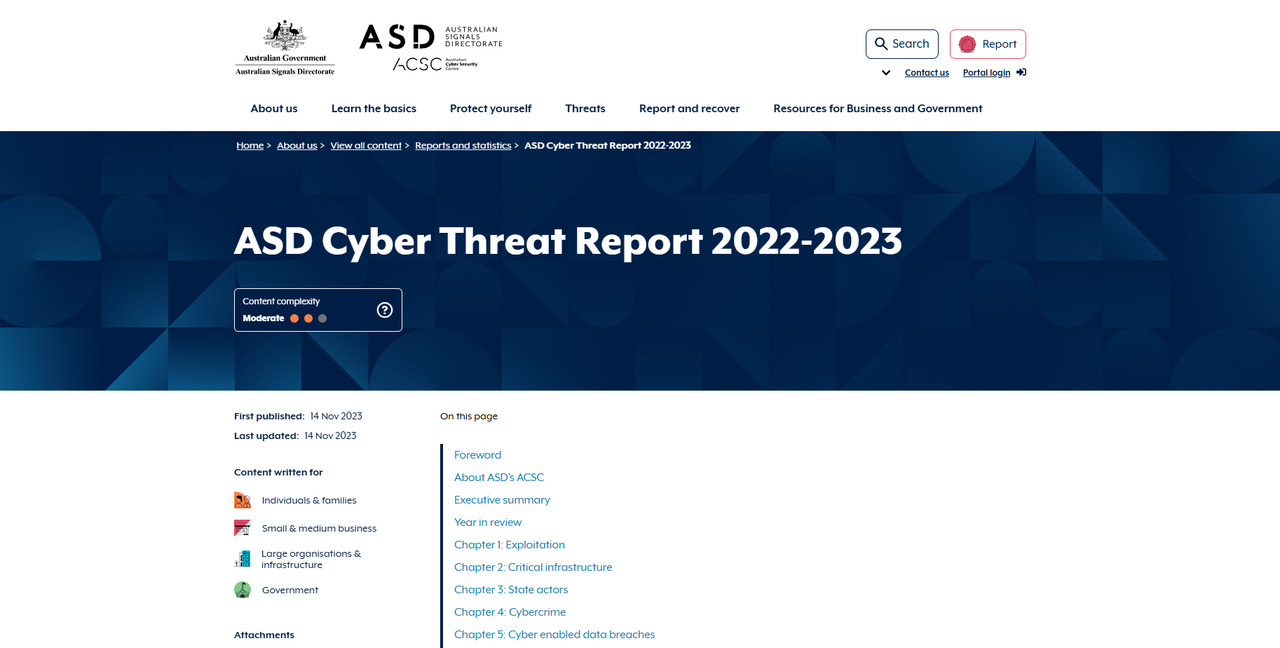The height and width of the screenshot is (648, 1280).
Task: Go to Home breadcrumb
Action: point(250,145)
